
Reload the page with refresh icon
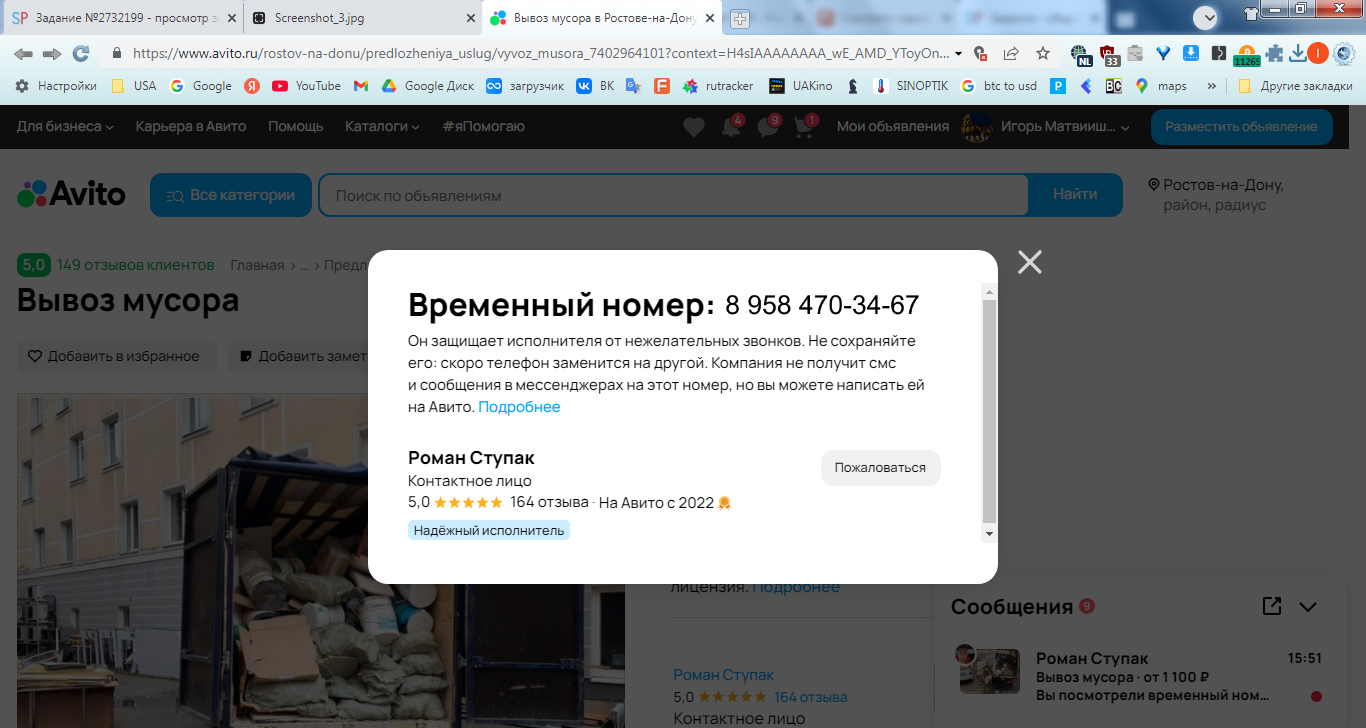tap(81, 53)
